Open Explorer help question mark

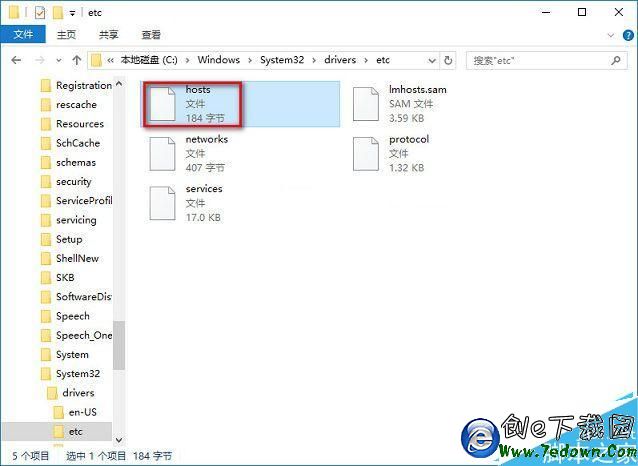[x=629, y=35]
